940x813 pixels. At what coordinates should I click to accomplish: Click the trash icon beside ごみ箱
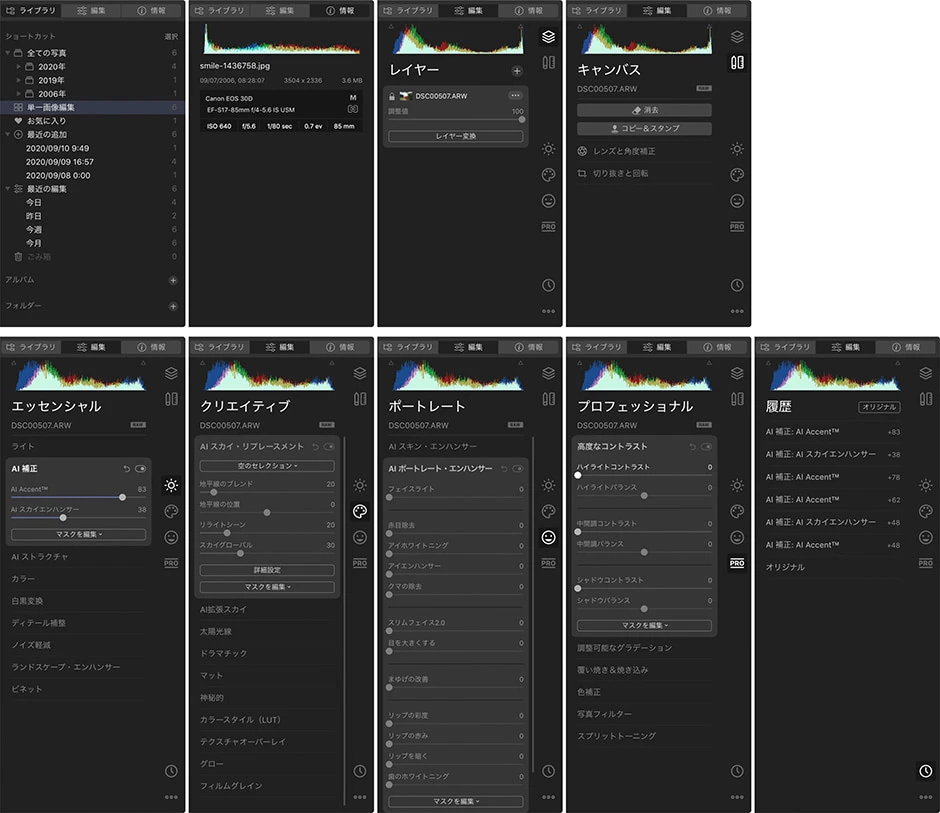(x=18, y=257)
